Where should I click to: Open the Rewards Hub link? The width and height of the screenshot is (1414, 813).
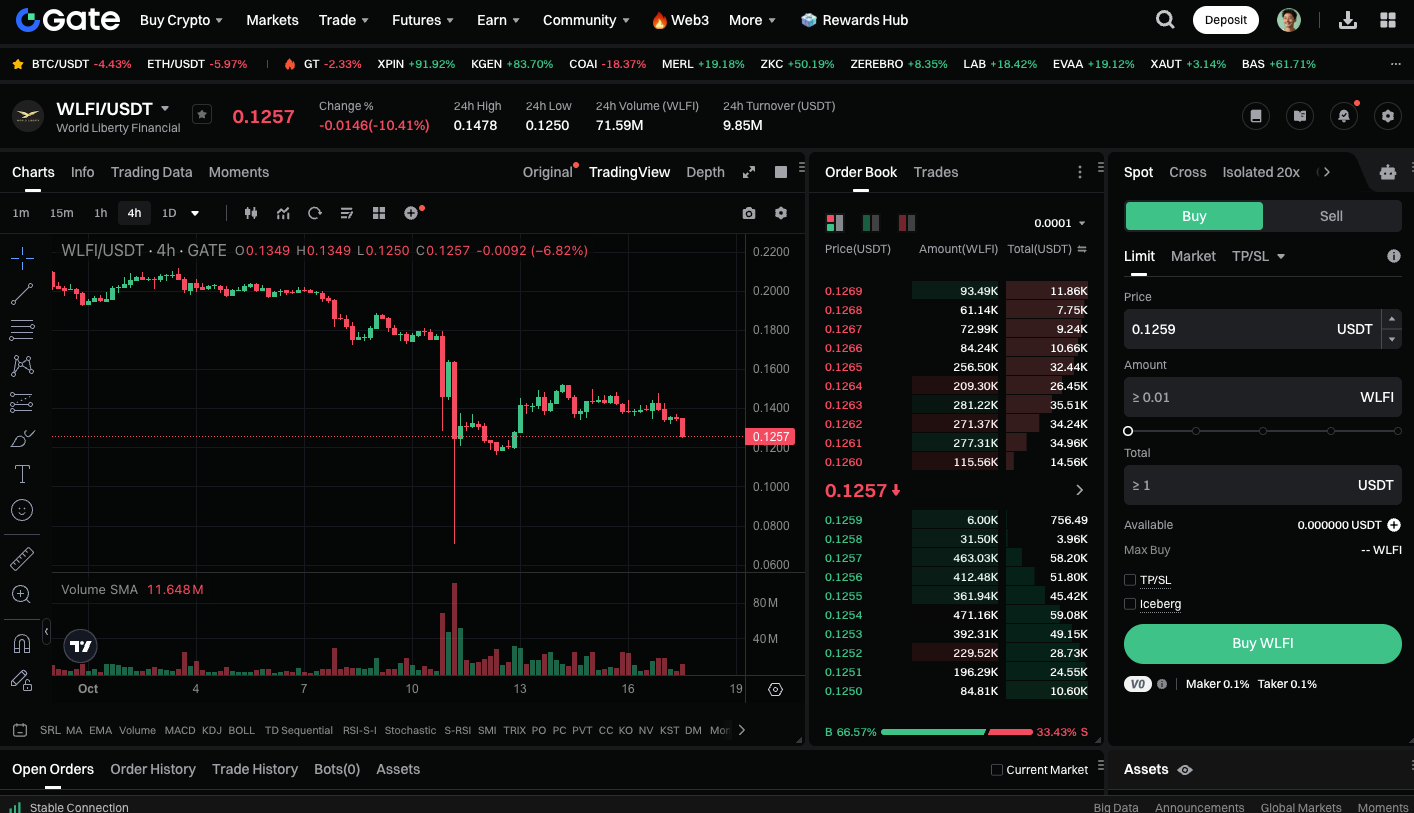[854, 20]
